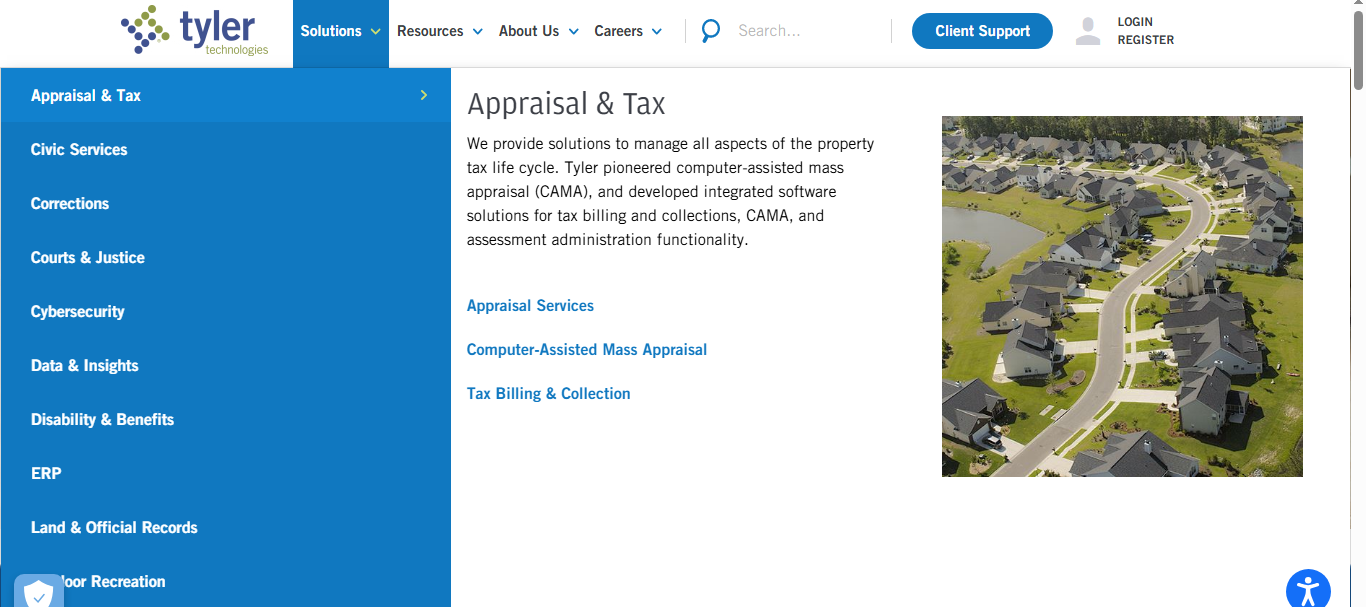Expand Appraisal & Tax via its chevron

422,95
